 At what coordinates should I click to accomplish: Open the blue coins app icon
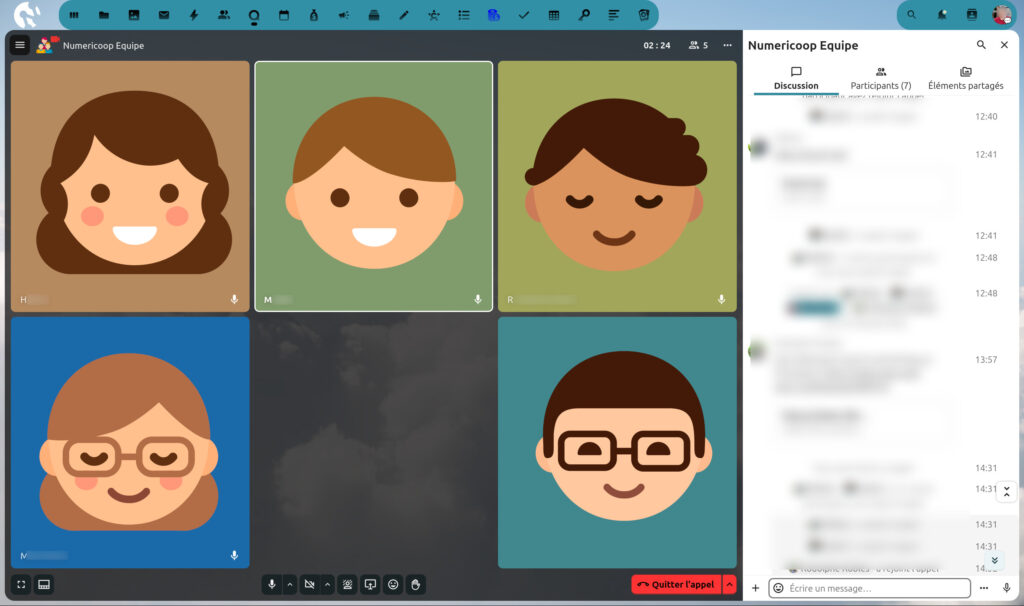(494, 15)
